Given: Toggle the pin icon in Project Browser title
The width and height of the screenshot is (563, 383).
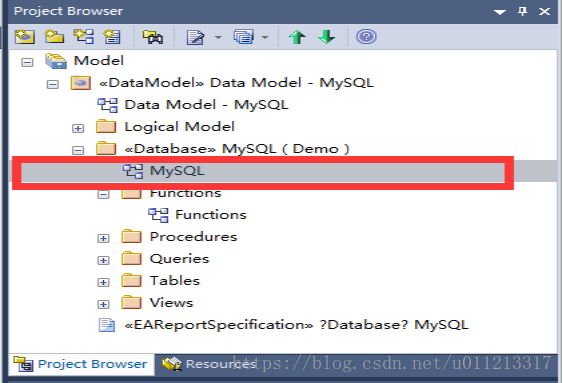Looking at the screenshot, I should tap(522, 11).
